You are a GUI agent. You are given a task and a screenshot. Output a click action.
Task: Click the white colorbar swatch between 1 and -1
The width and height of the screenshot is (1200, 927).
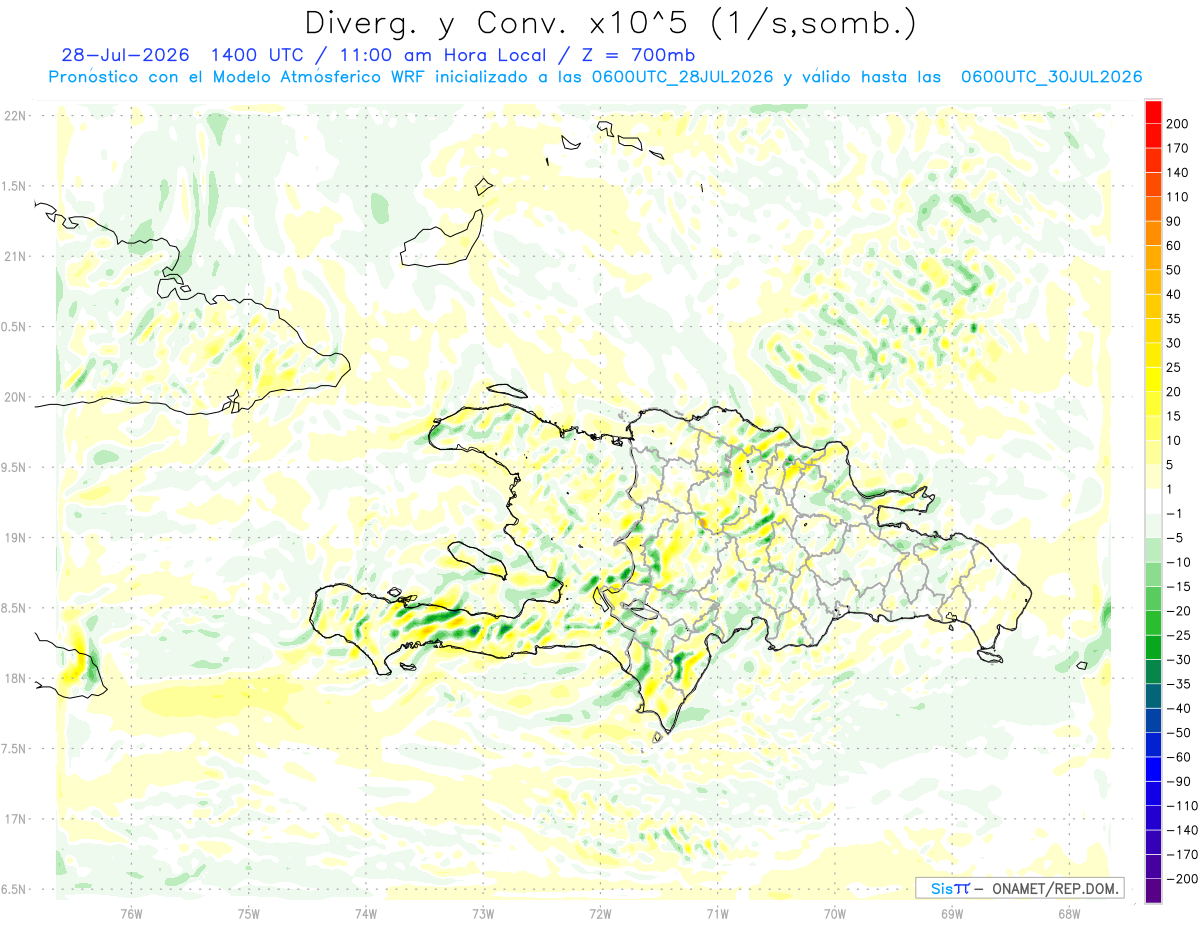pyautogui.click(x=1153, y=501)
